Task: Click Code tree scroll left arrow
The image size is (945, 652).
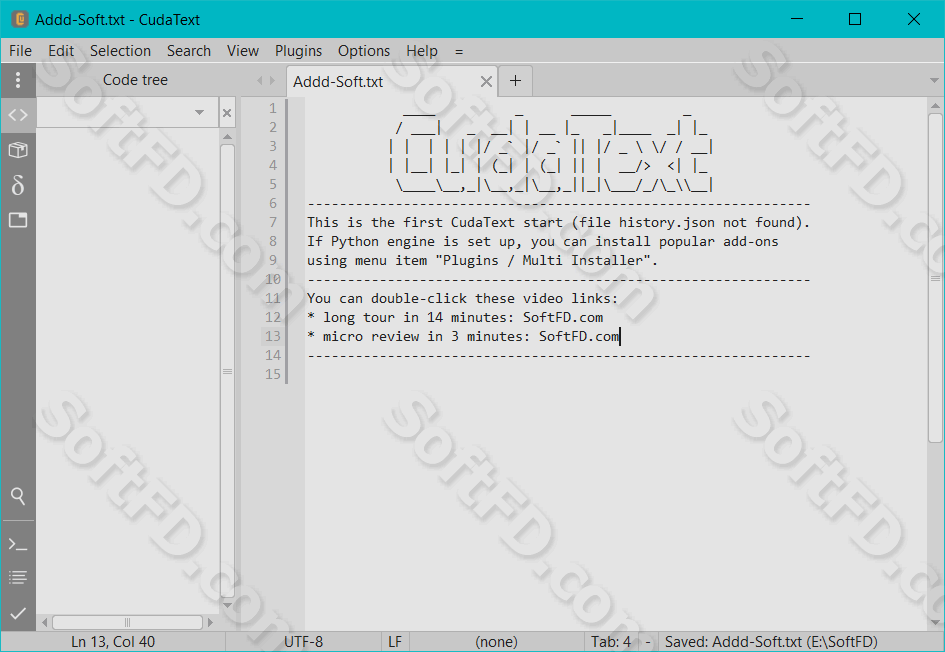Action: click(45, 622)
